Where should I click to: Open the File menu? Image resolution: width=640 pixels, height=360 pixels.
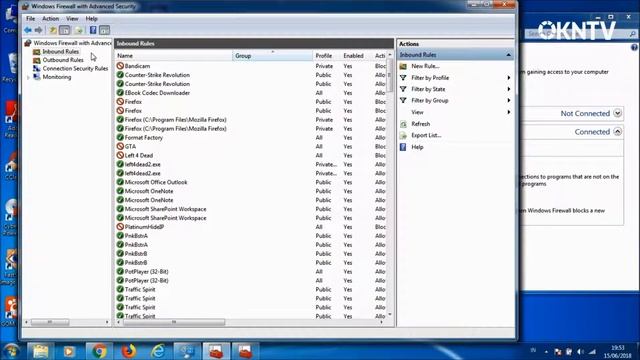[31, 19]
